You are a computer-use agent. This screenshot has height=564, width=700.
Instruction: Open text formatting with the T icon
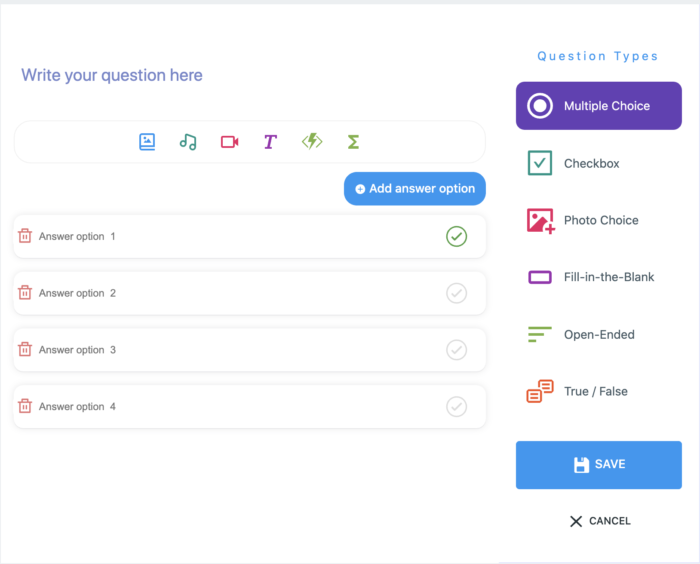pos(270,142)
